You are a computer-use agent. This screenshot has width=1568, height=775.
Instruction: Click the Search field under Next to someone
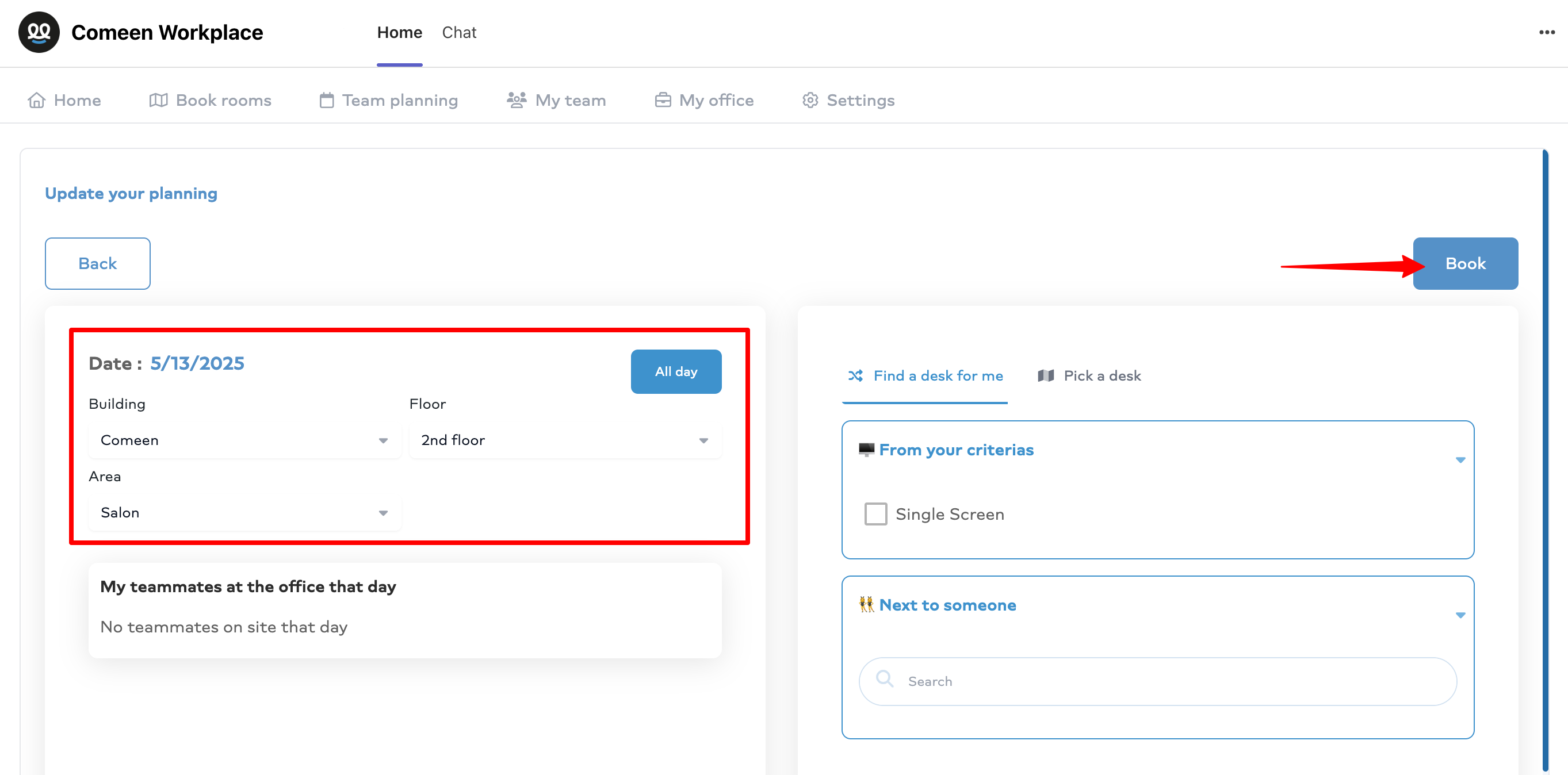tap(1158, 681)
